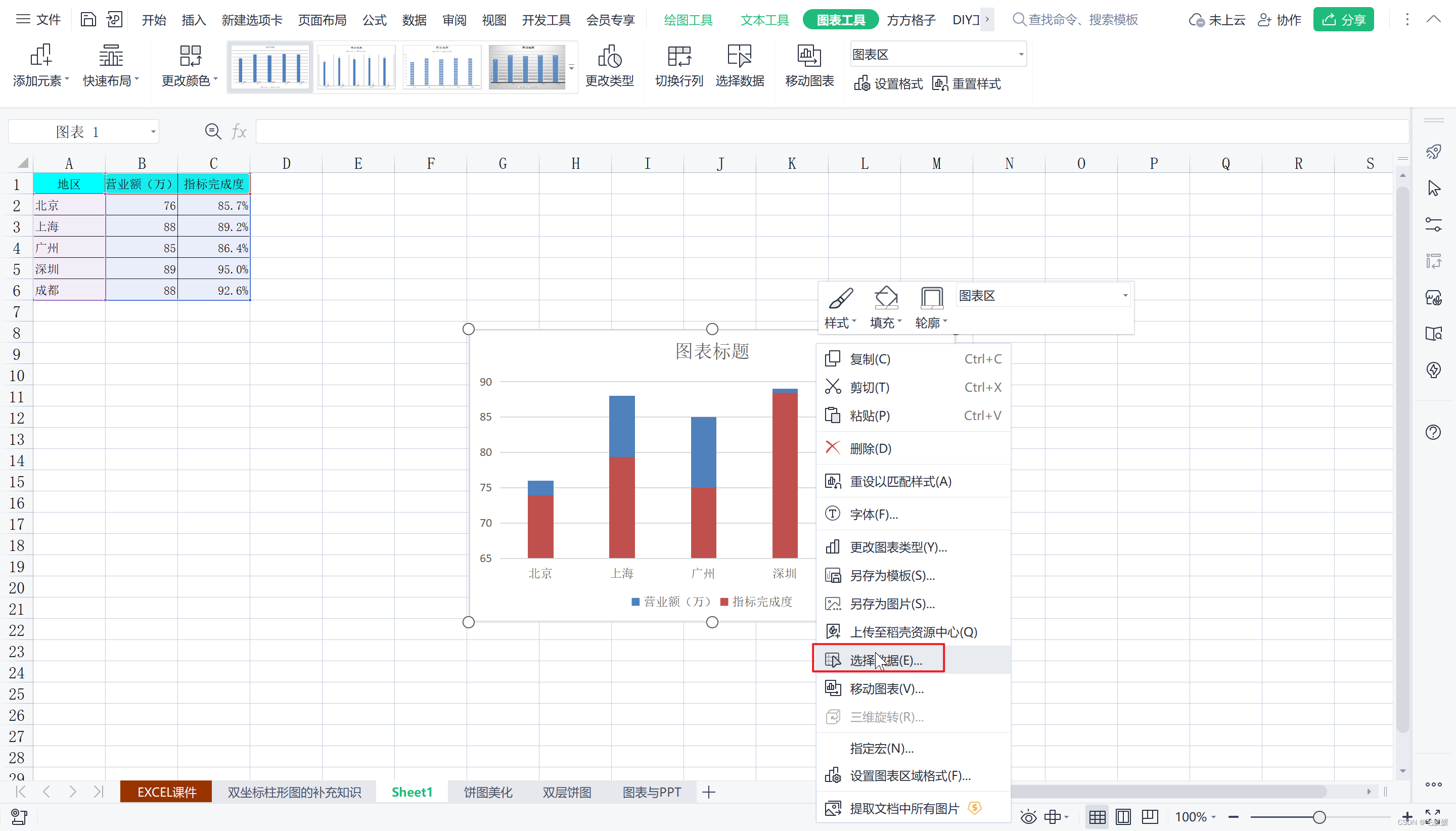
Task: Click the 样式 brush icon in mini toolbar
Action: click(840, 298)
